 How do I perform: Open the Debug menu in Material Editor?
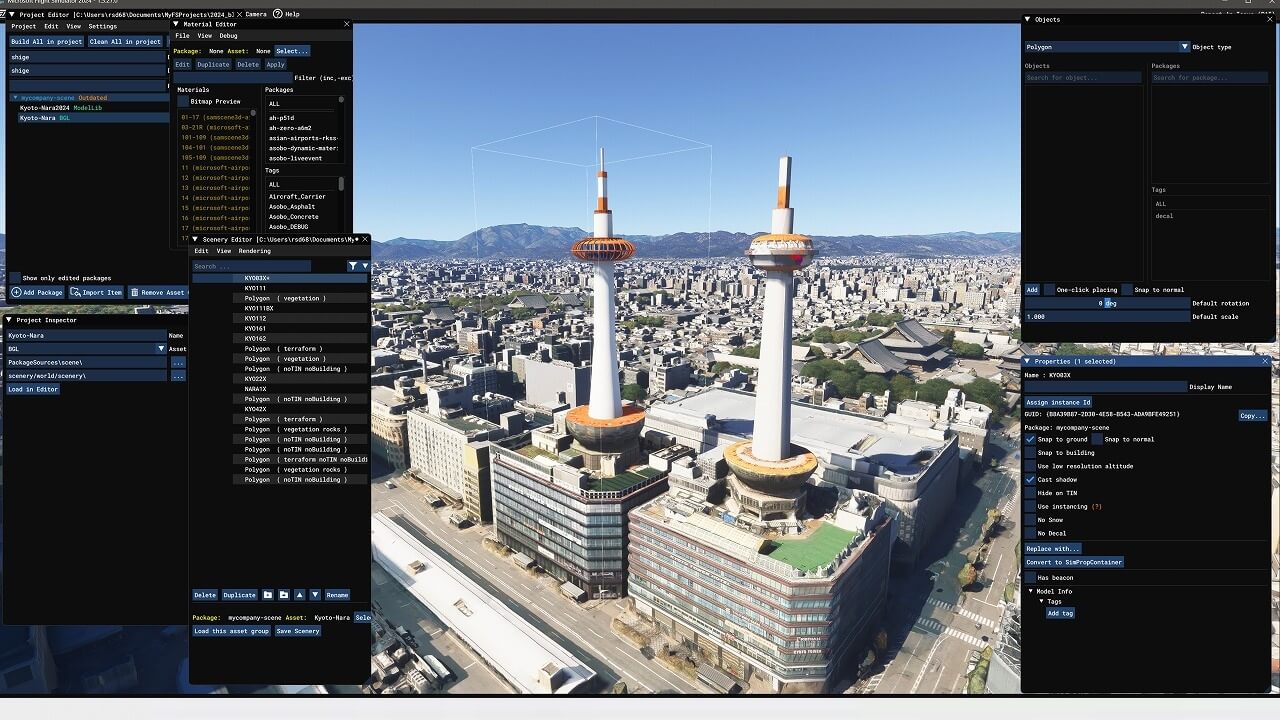point(228,36)
